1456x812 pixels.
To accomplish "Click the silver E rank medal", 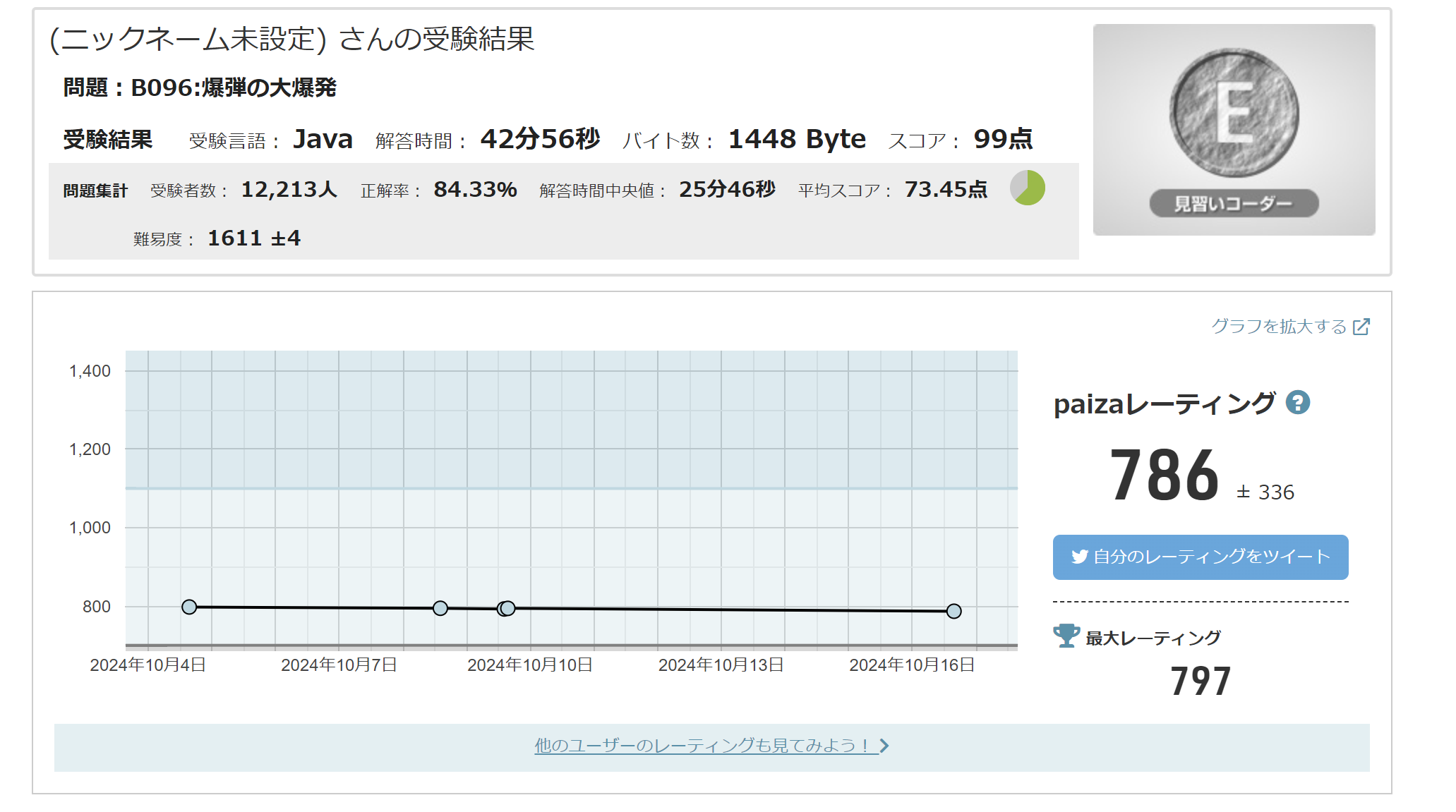I will pos(1234,113).
